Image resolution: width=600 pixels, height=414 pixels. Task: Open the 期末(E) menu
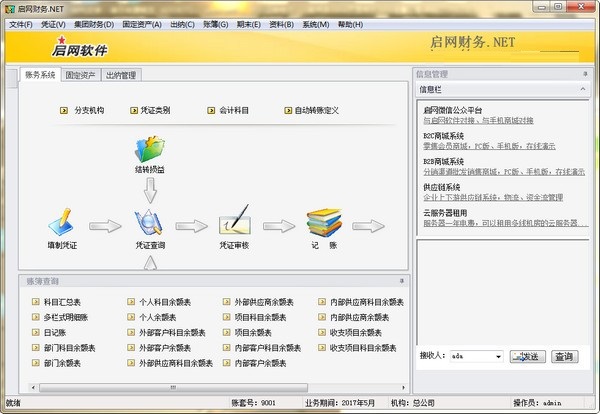coord(249,24)
